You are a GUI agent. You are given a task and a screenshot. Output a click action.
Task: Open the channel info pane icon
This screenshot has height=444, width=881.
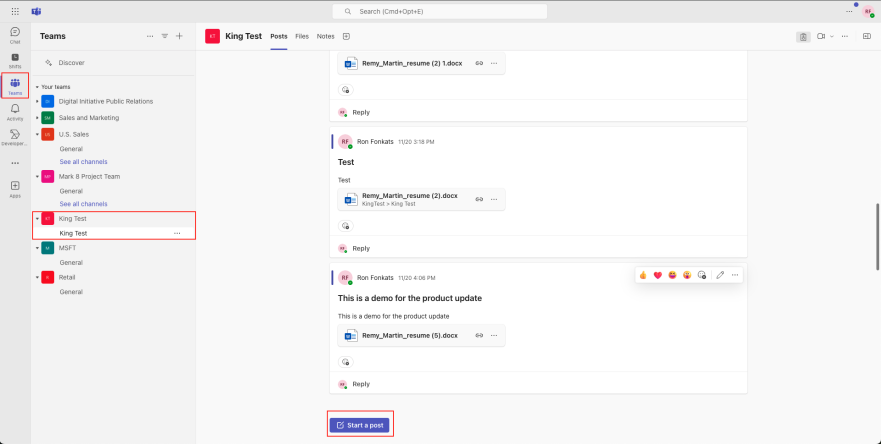click(866, 37)
